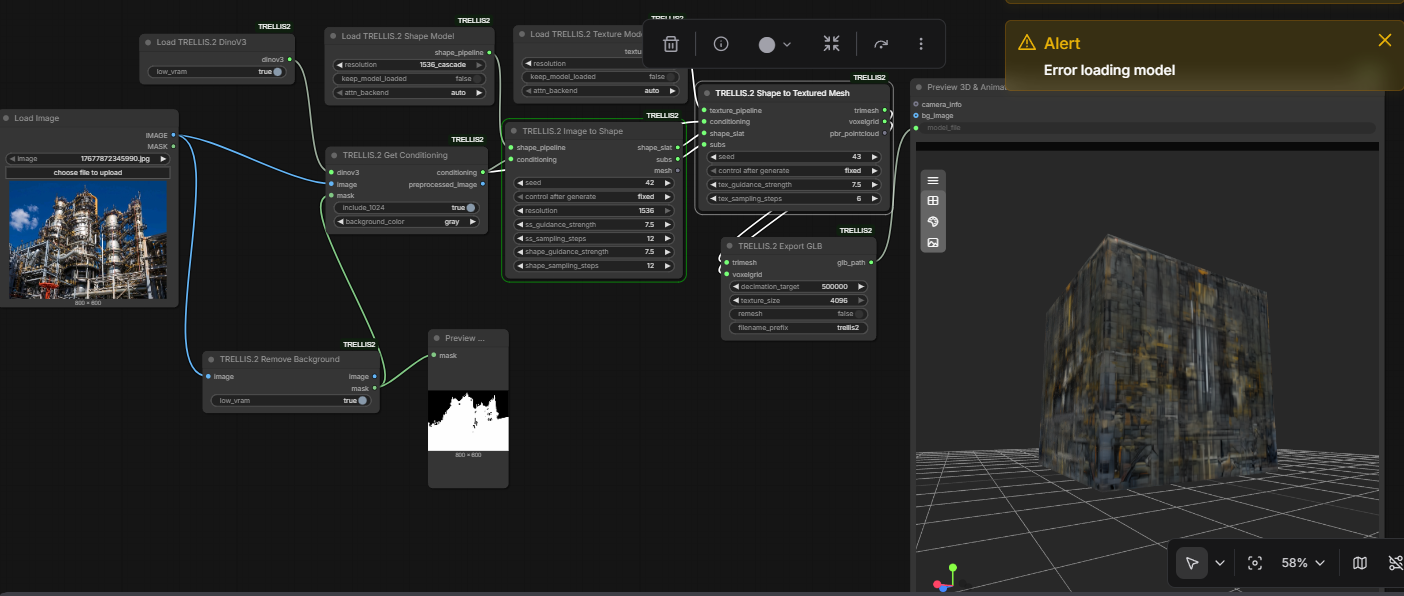Toggle the grid icon in the 3D preview
The image size is (1404, 596).
pos(933,201)
